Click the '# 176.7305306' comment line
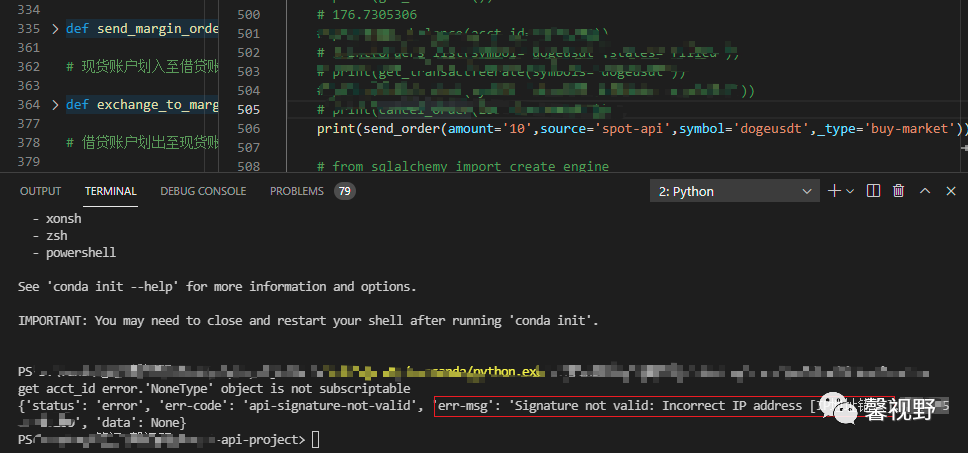The height and width of the screenshot is (453, 968). pos(367,14)
